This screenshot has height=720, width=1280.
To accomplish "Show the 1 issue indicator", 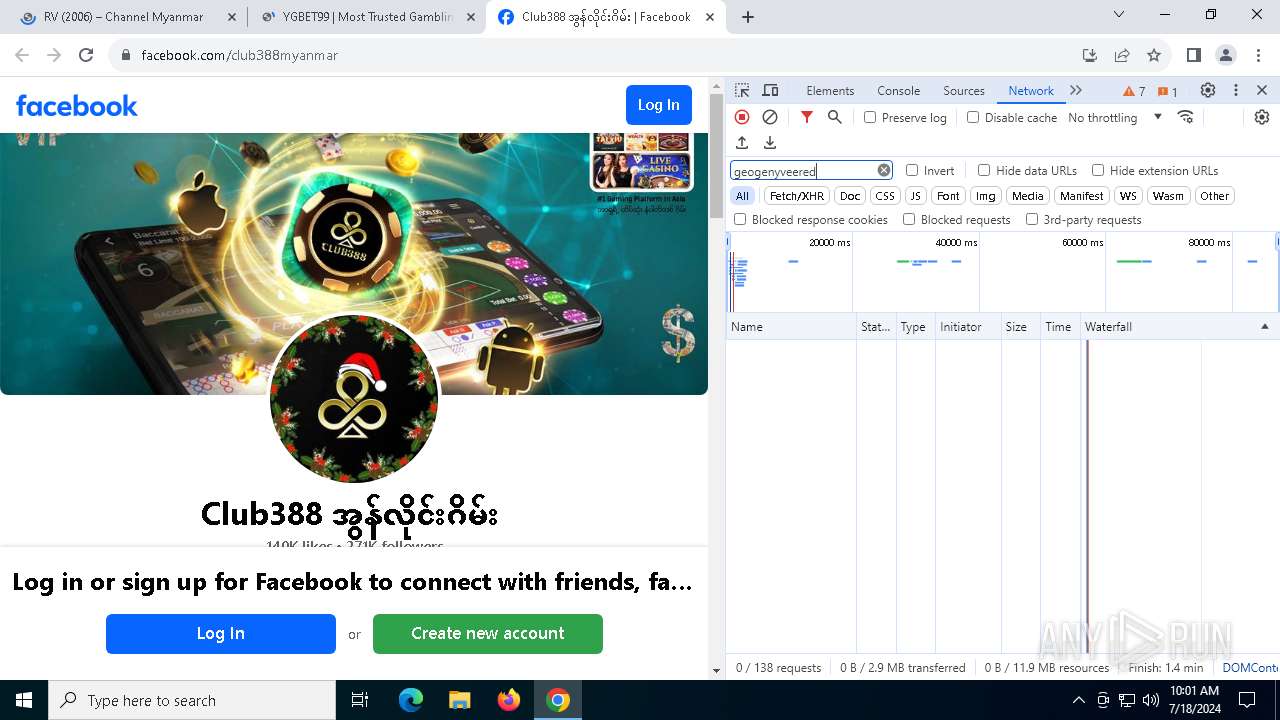I will 1168,91.
